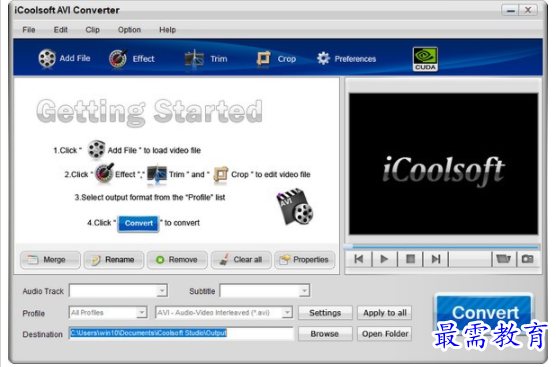This screenshot has width=556, height=367.
Task: Open the Crop tool
Action: pos(263,59)
